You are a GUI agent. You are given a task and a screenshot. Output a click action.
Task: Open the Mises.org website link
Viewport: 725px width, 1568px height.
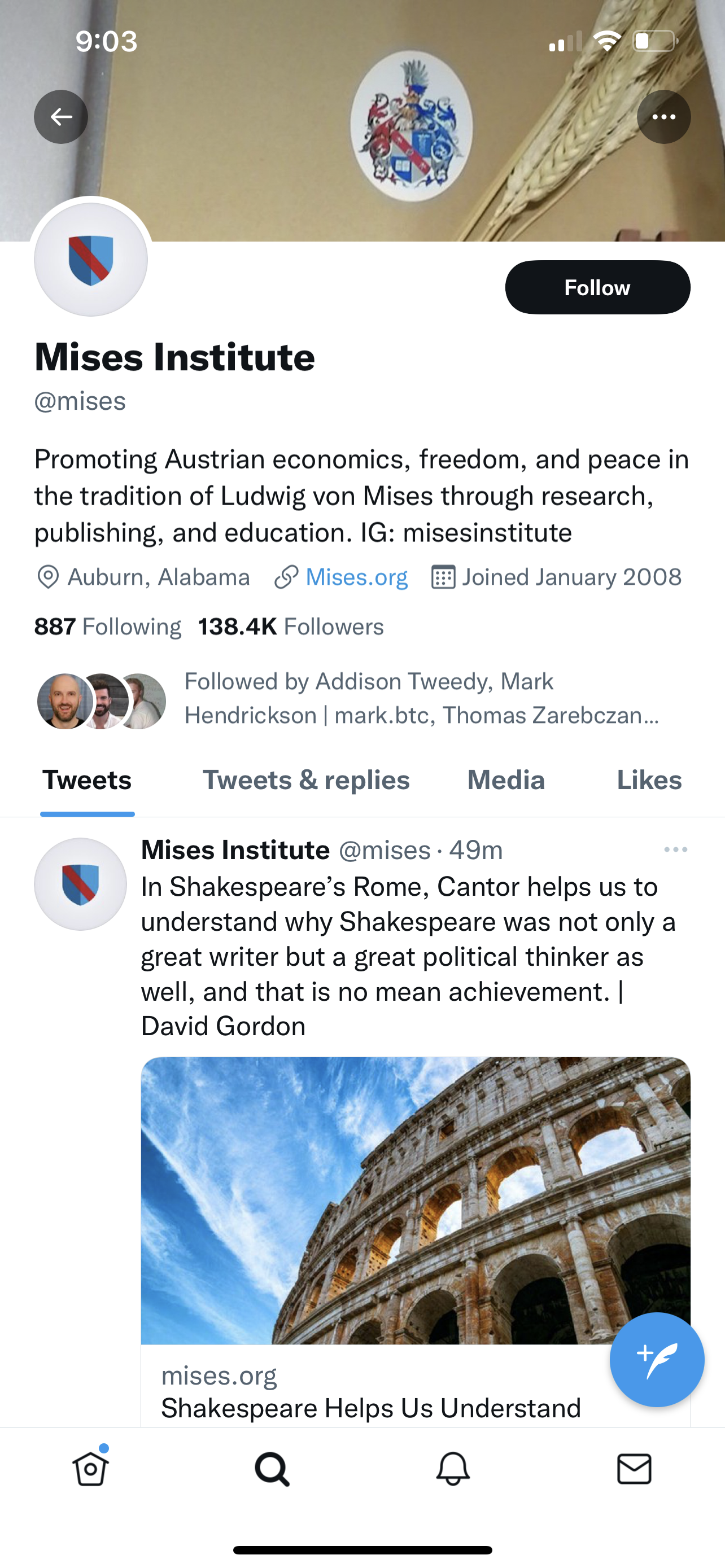pos(356,577)
